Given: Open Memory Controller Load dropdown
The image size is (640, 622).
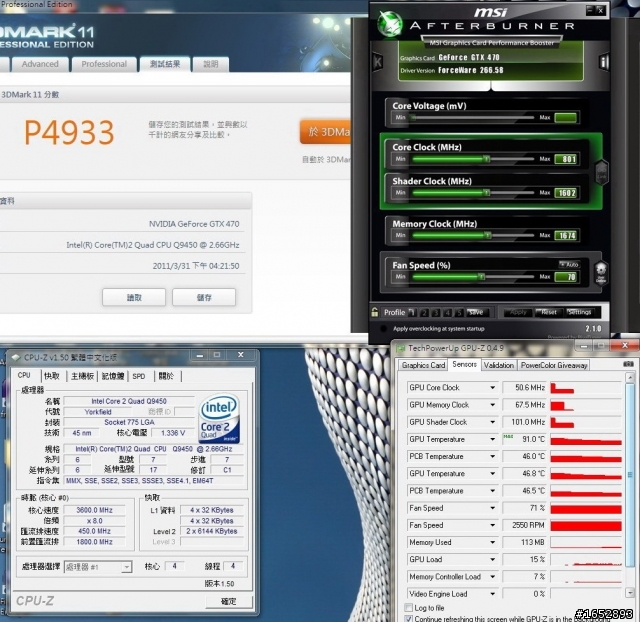Looking at the screenshot, I should [x=493, y=576].
